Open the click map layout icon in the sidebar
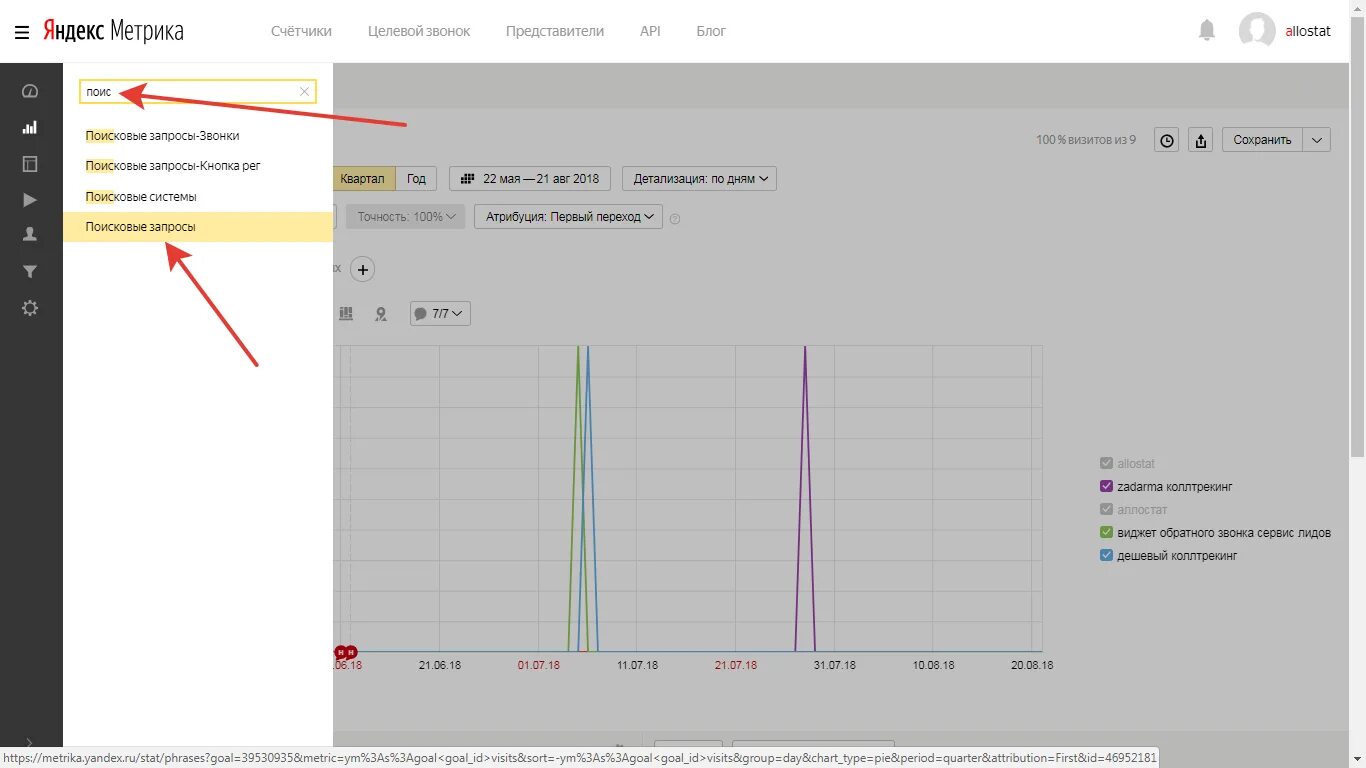The height and width of the screenshot is (768, 1366). click(x=30, y=164)
